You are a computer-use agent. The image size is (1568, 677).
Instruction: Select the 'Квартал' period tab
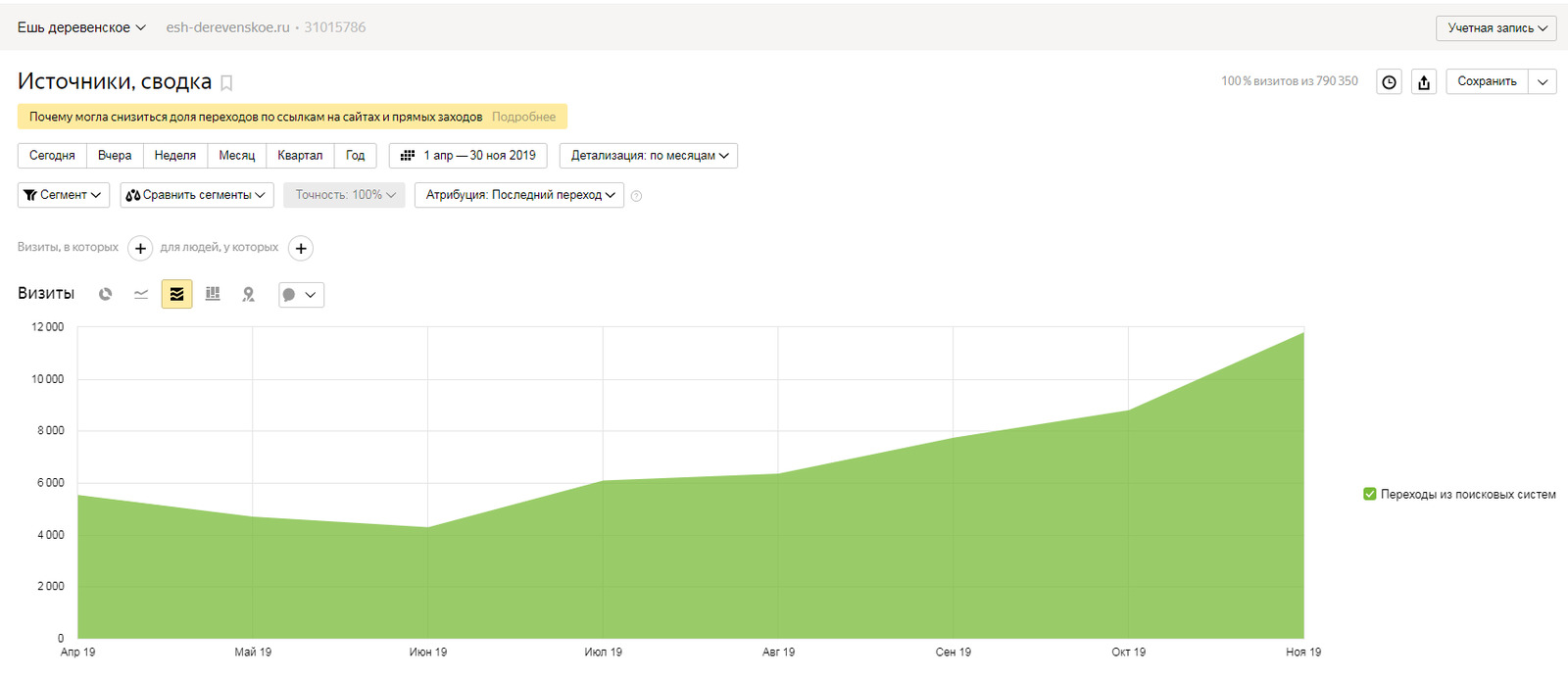coord(300,156)
